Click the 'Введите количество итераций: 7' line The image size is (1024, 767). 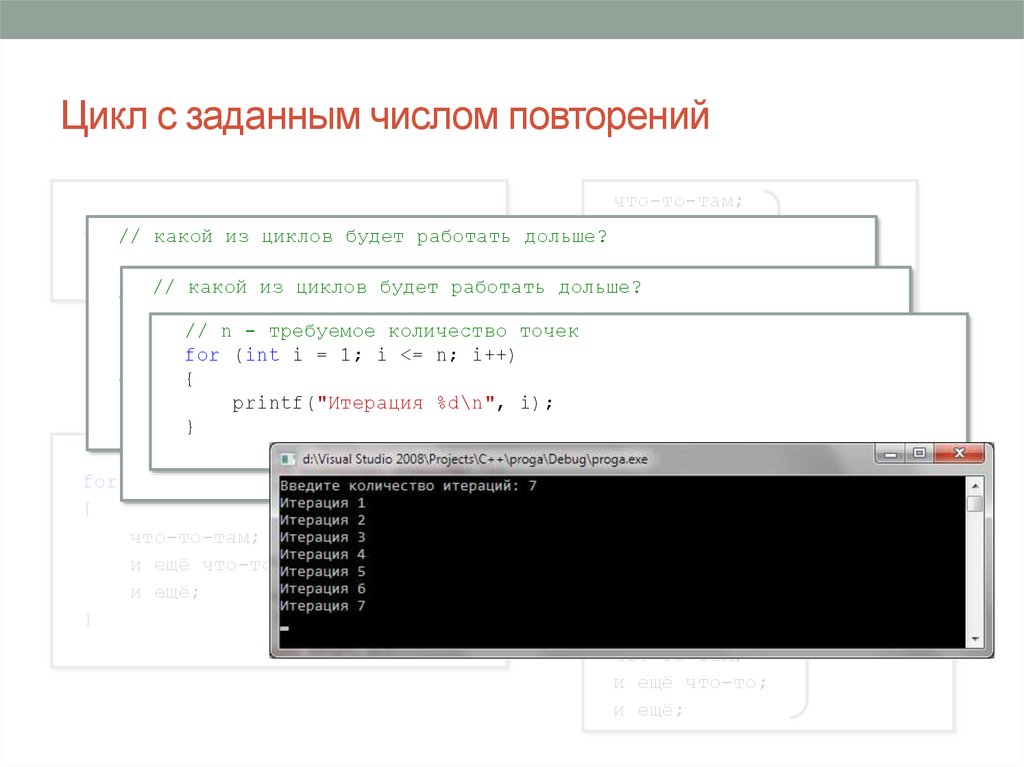pos(408,486)
